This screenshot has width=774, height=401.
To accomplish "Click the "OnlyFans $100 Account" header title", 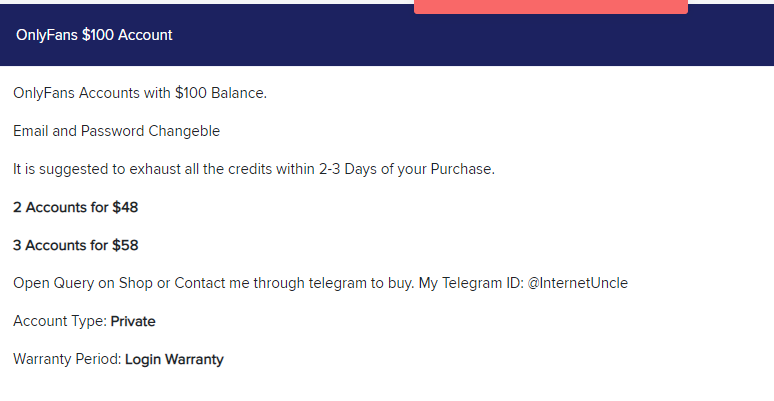I will (94, 35).
